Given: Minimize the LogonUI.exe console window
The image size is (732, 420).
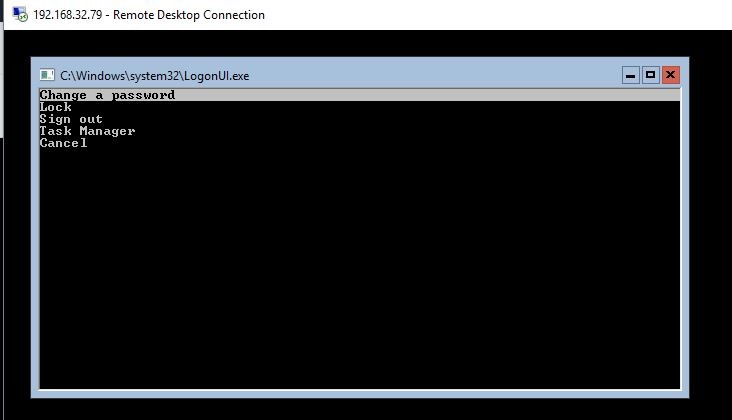Looking at the screenshot, I should pos(630,75).
